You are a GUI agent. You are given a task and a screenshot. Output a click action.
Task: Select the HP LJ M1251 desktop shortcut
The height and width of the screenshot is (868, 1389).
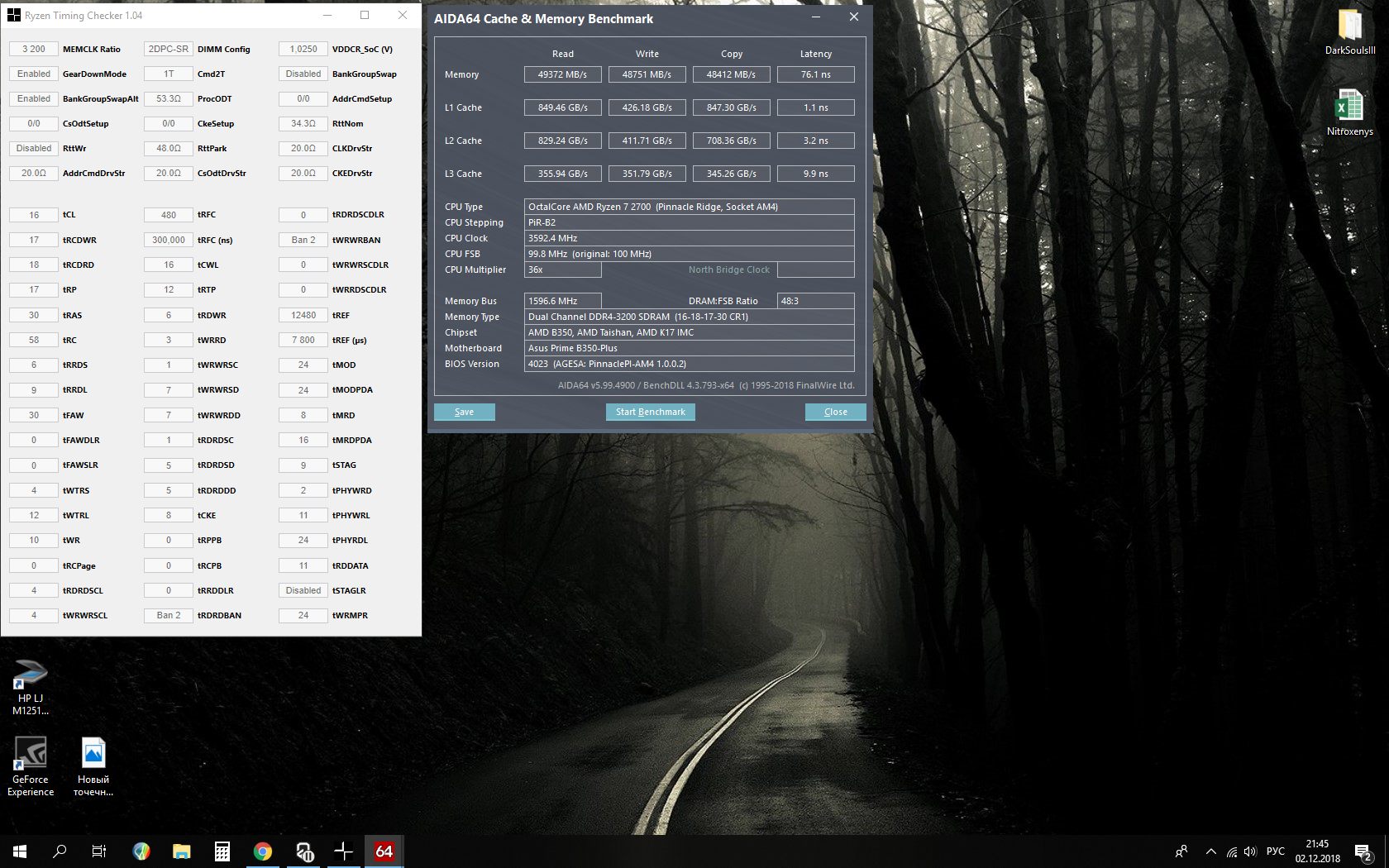click(x=31, y=688)
